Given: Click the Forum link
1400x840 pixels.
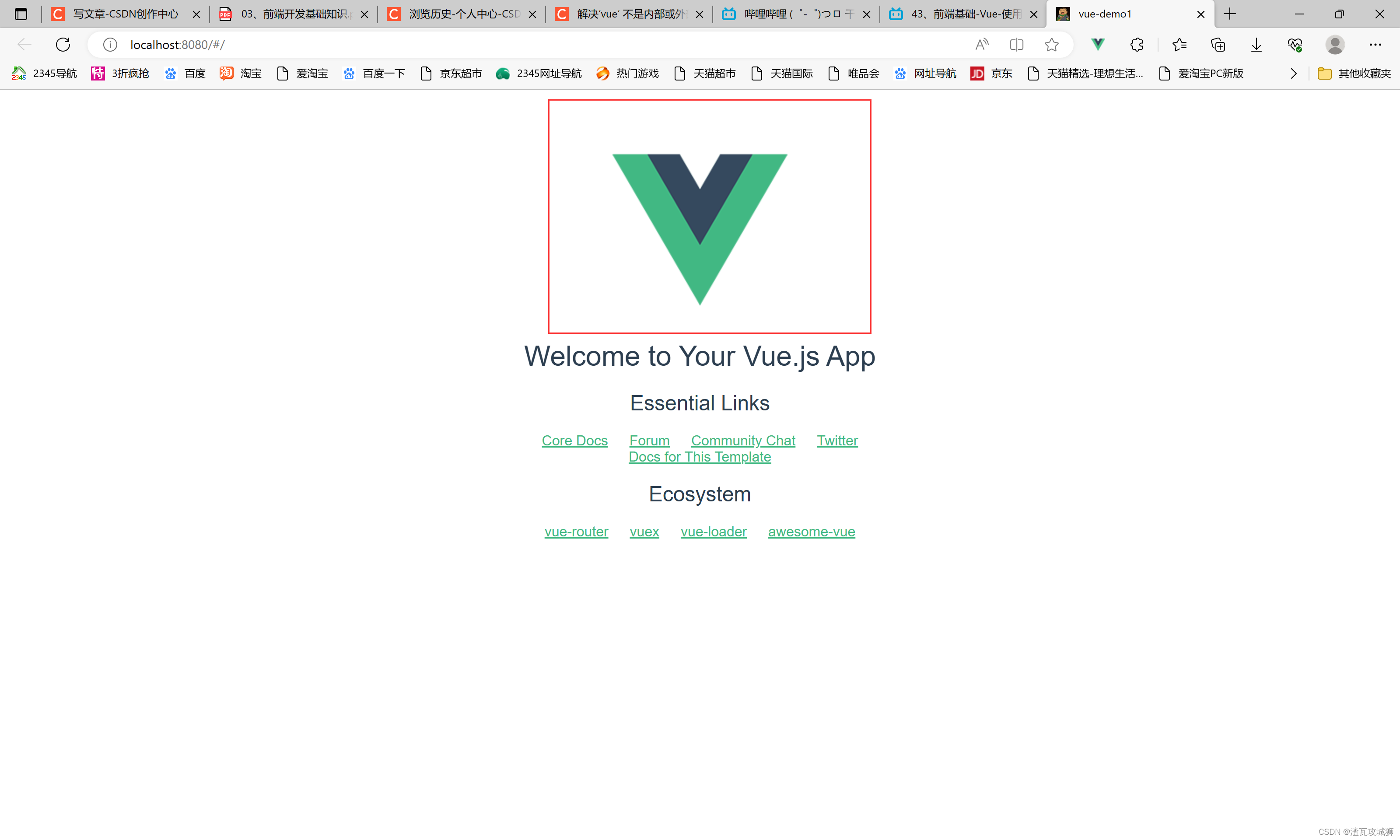Looking at the screenshot, I should [x=649, y=440].
